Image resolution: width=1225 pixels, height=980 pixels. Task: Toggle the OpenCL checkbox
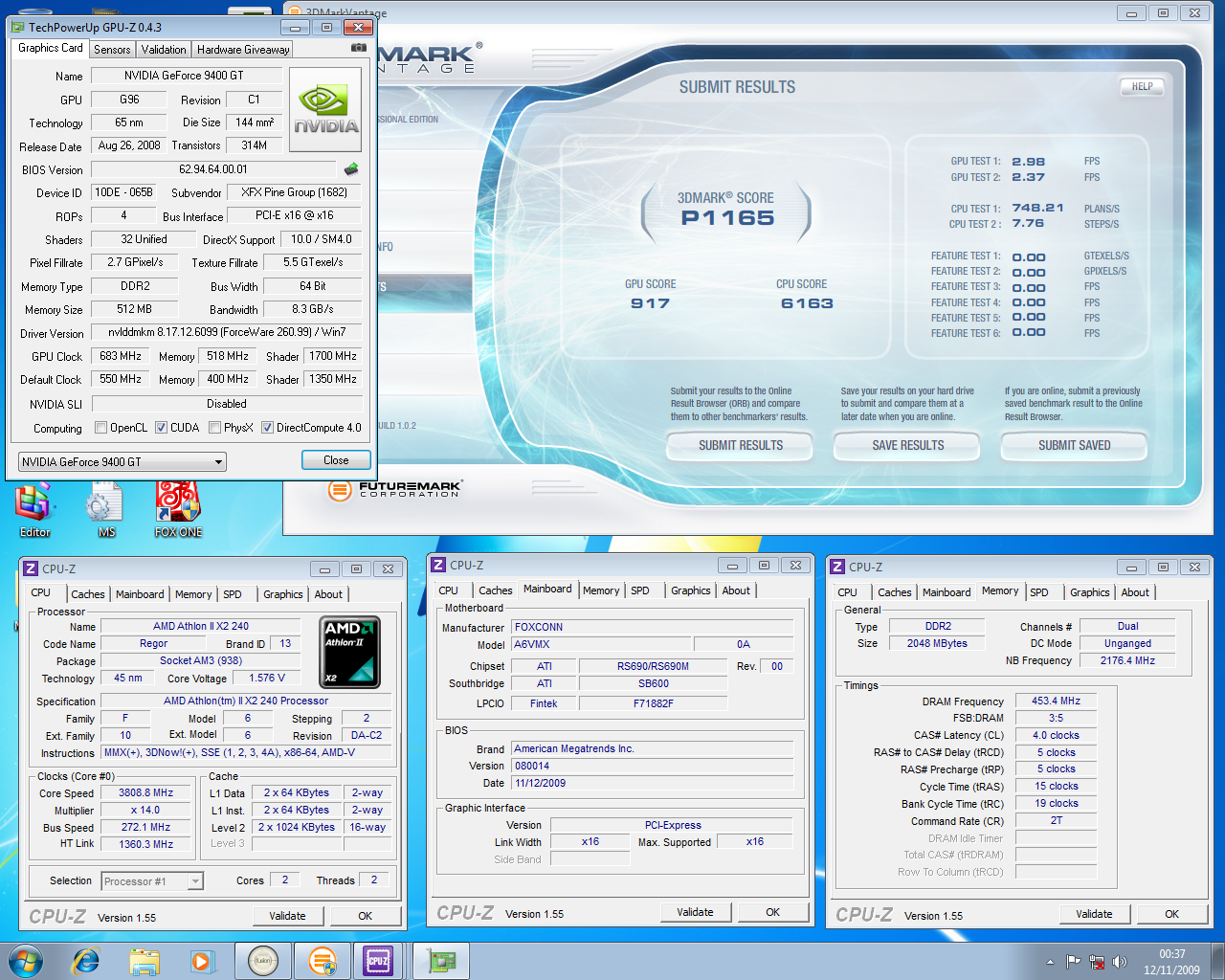click(x=100, y=428)
